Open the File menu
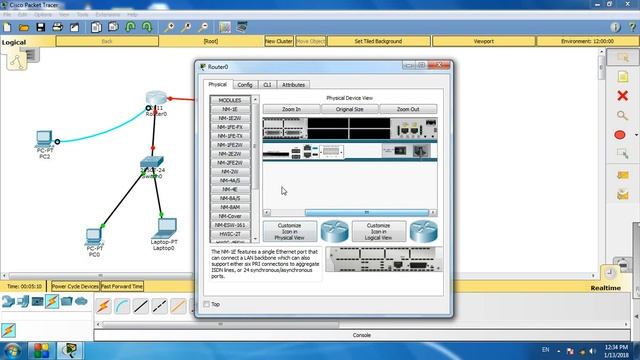 coord(7,14)
